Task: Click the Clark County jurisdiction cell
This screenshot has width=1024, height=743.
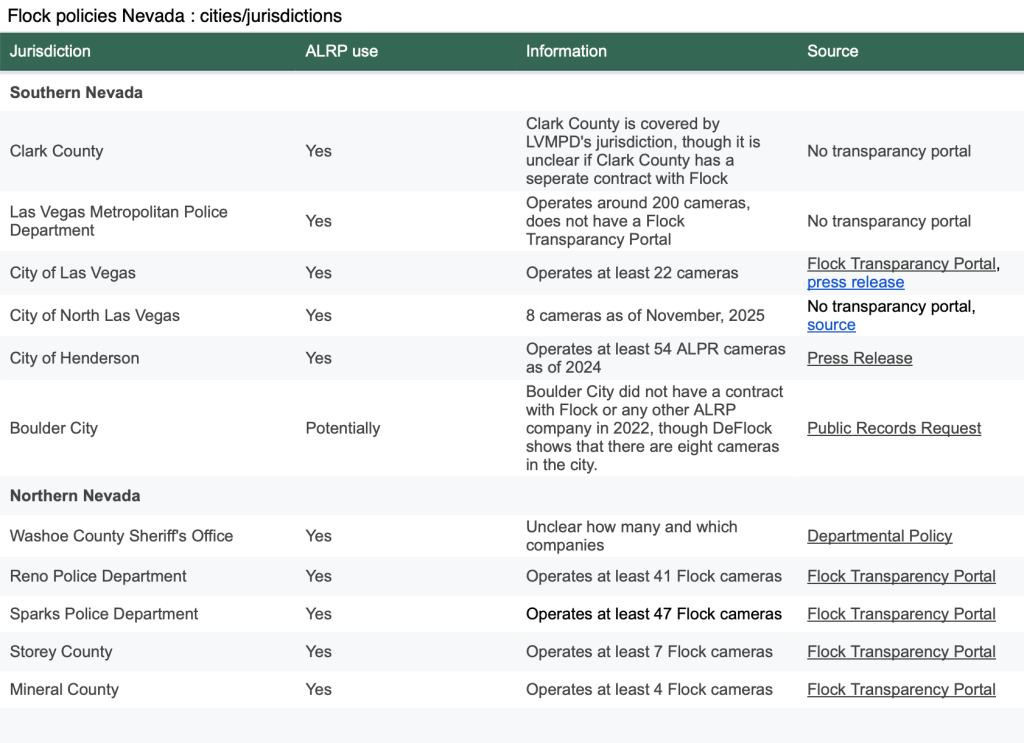Action: coord(57,151)
